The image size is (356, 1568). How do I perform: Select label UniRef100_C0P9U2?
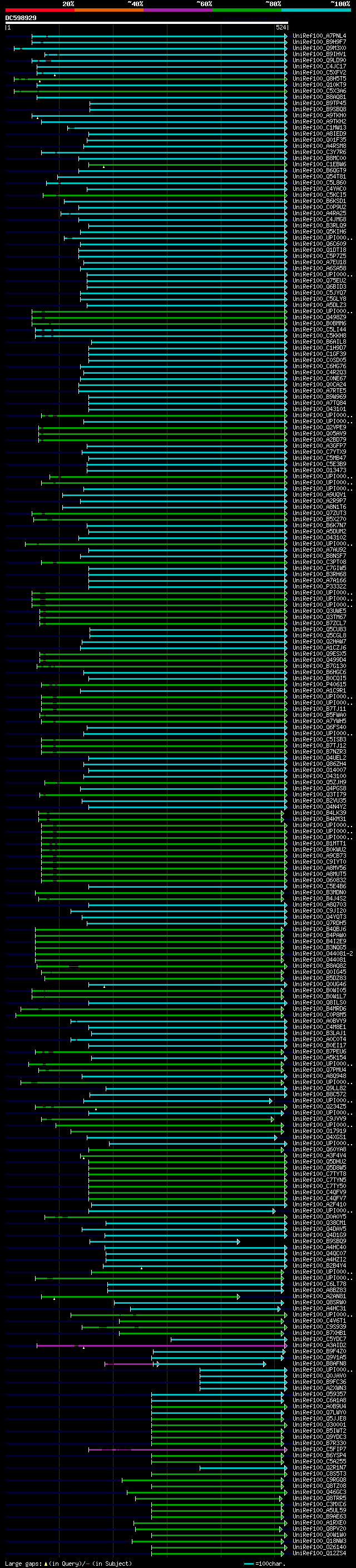pos(319,207)
